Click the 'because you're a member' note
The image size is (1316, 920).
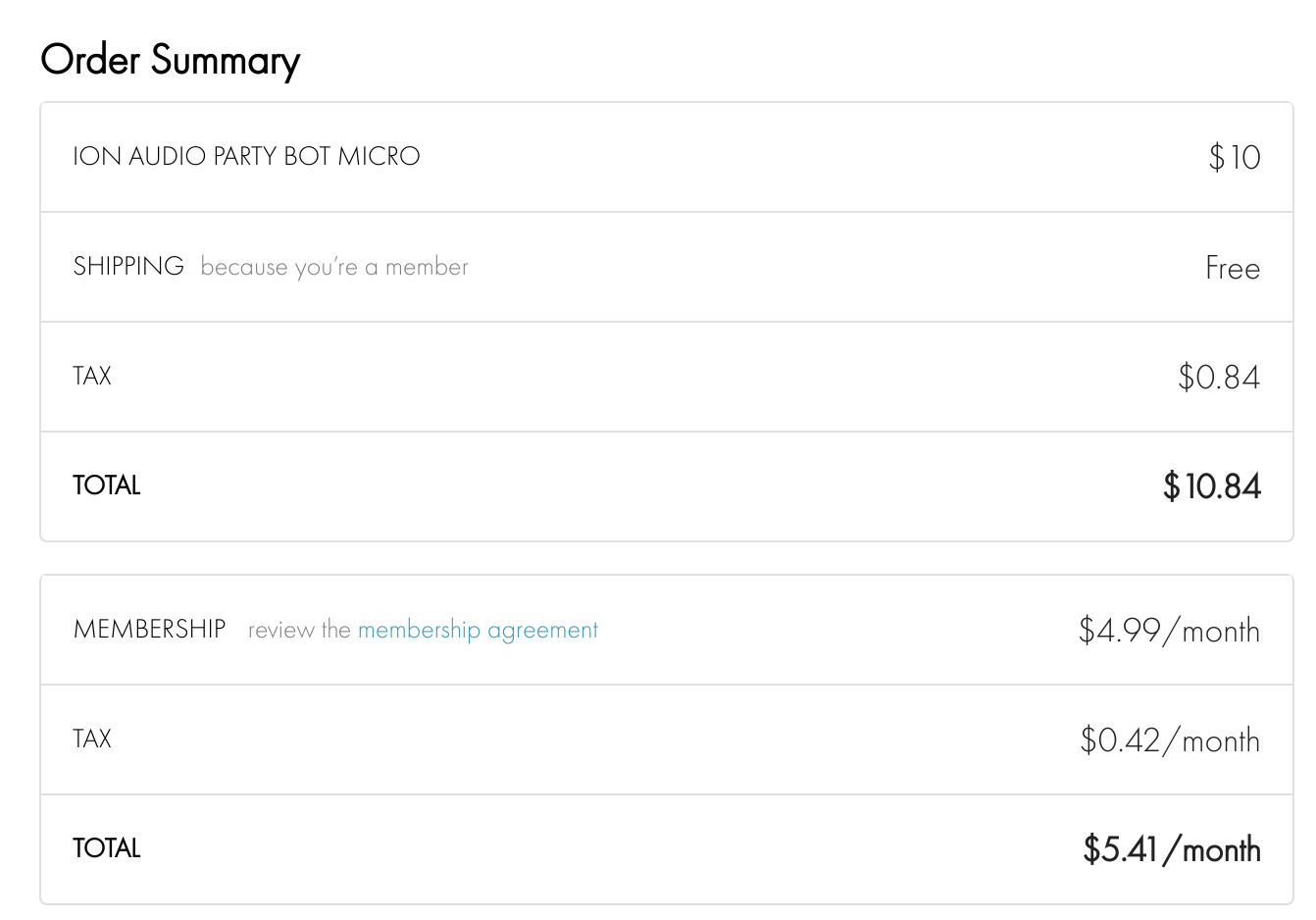[334, 267]
